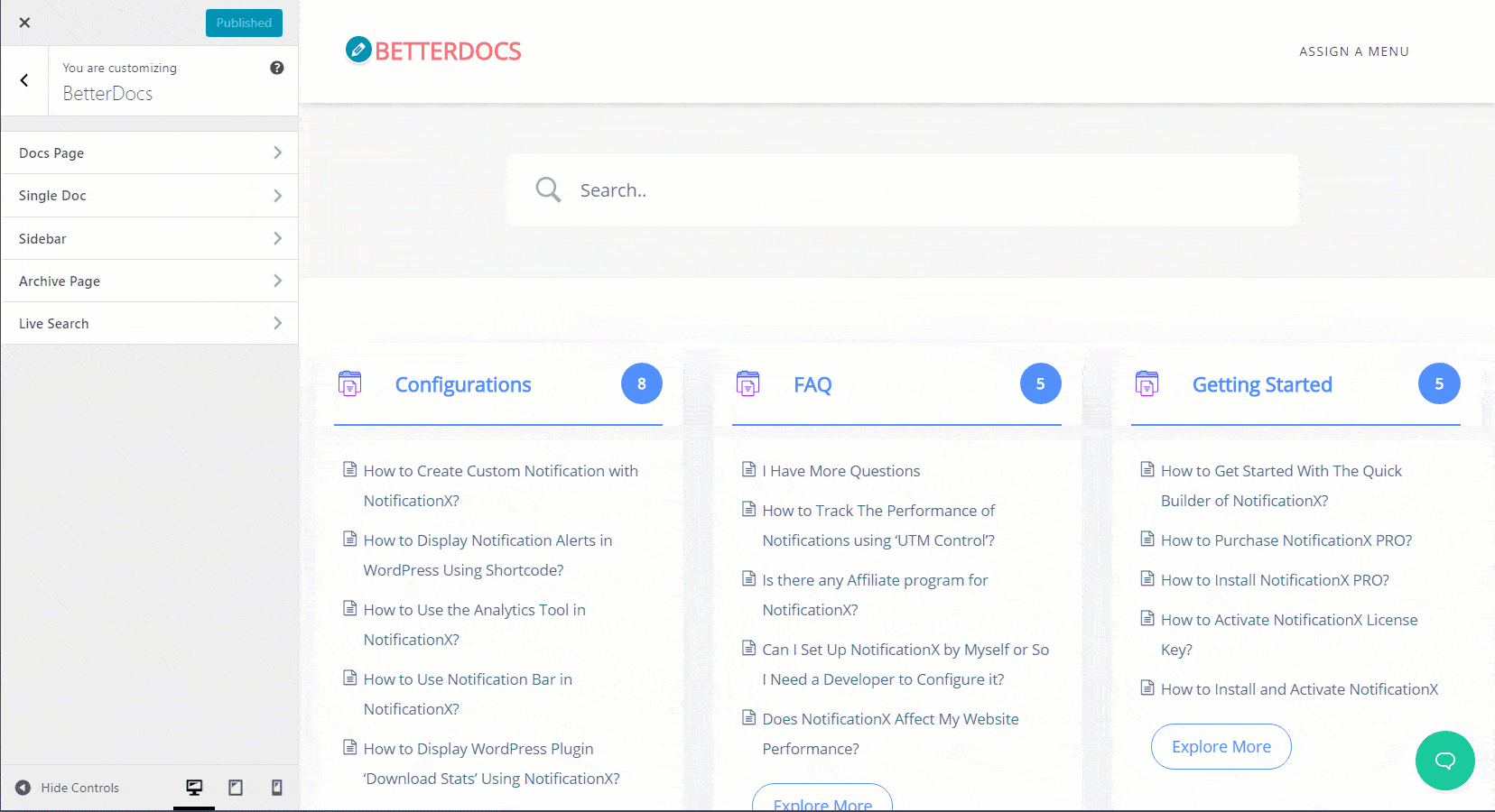The height and width of the screenshot is (812, 1495).
Task: Click the Configurations category icon
Action: (x=350, y=383)
